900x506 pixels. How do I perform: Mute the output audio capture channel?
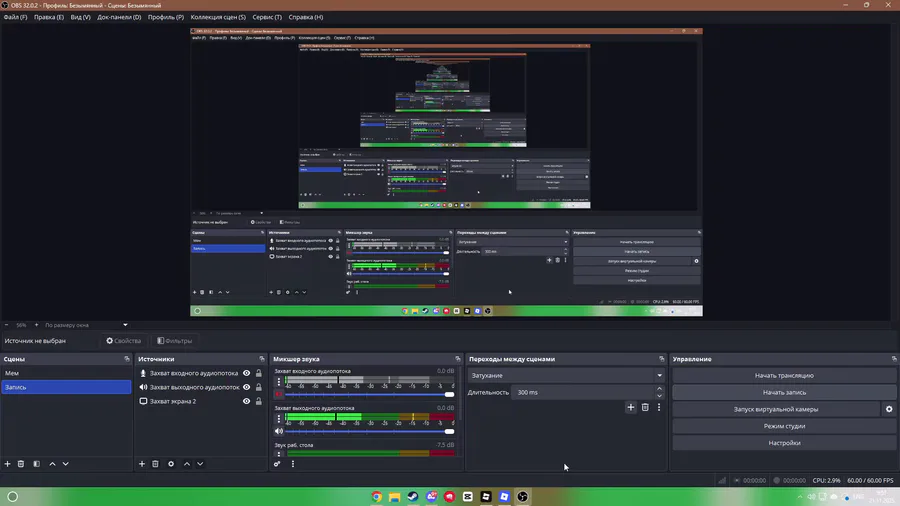[279, 431]
